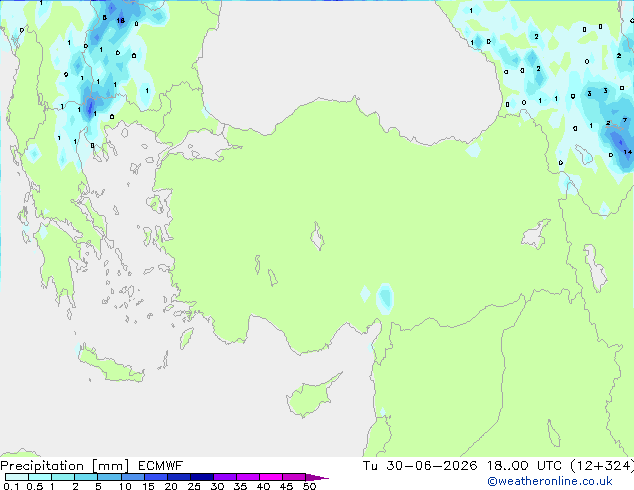
Task: Click the legend label '50'
Action: pyautogui.click(x=309, y=486)
